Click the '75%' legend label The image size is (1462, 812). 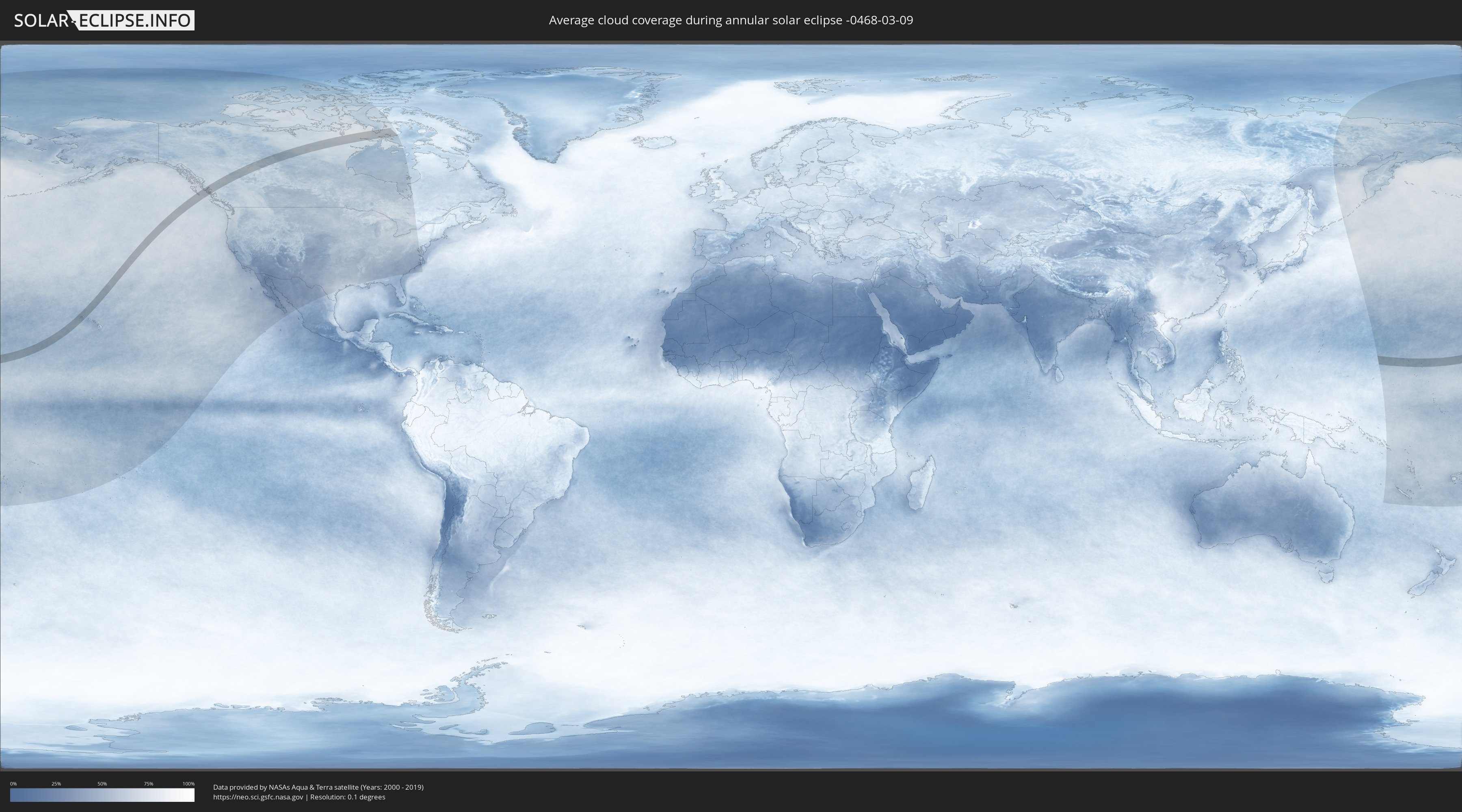(x=149, y=784)
